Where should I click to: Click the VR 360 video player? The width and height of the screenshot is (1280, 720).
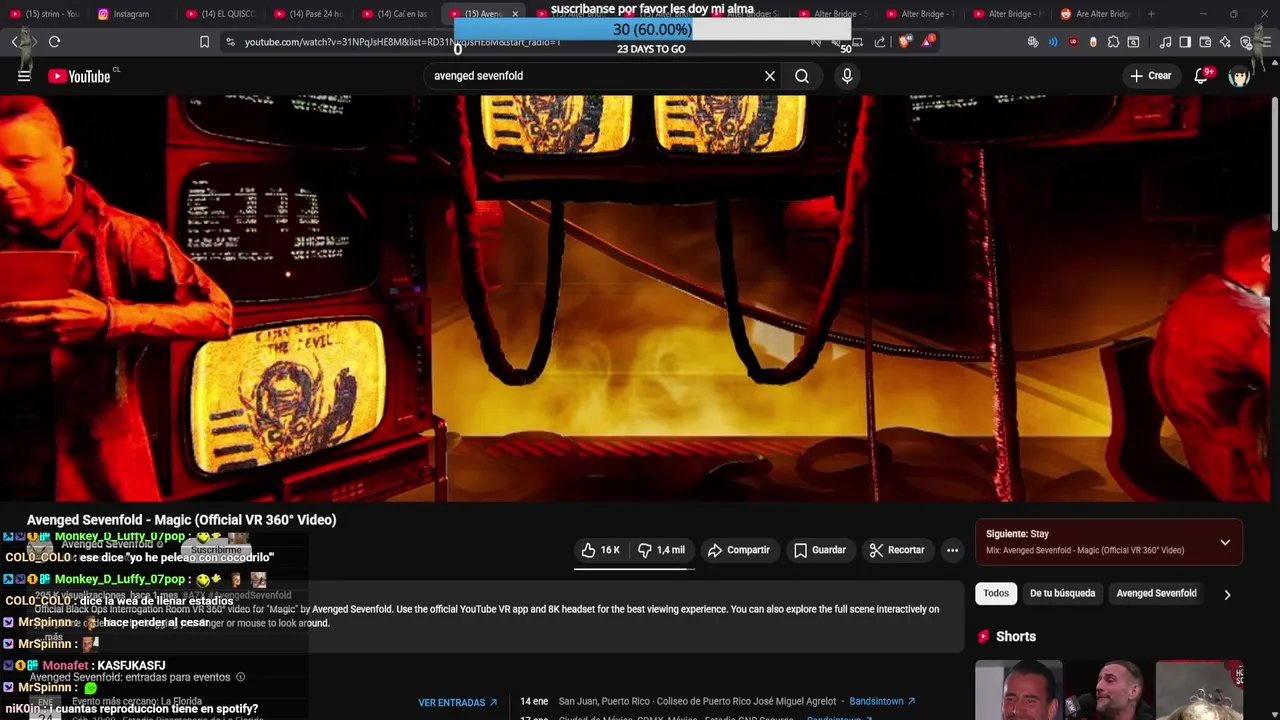coord(635,298)
